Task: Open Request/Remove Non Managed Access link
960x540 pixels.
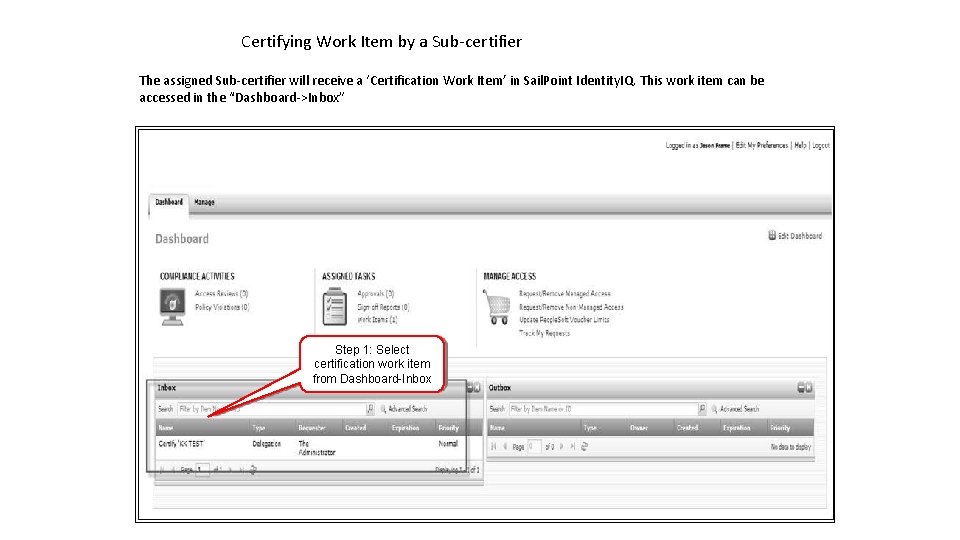Action: click(x=571, y=307)
